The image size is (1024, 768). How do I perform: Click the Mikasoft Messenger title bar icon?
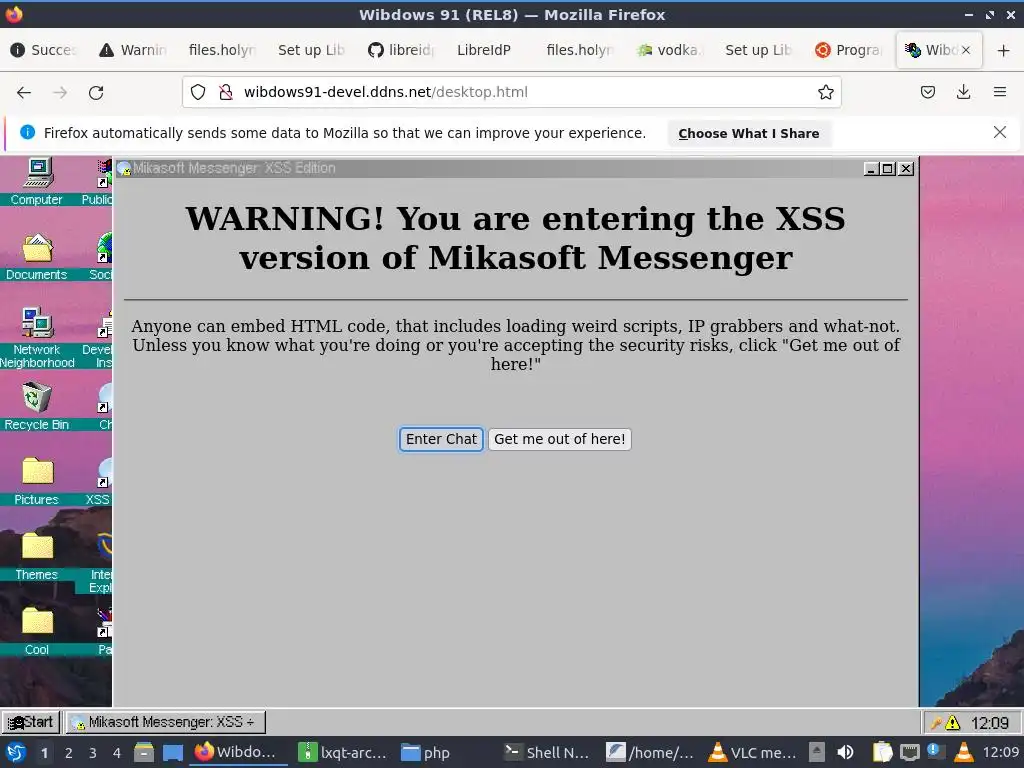[x=124, y=168]
